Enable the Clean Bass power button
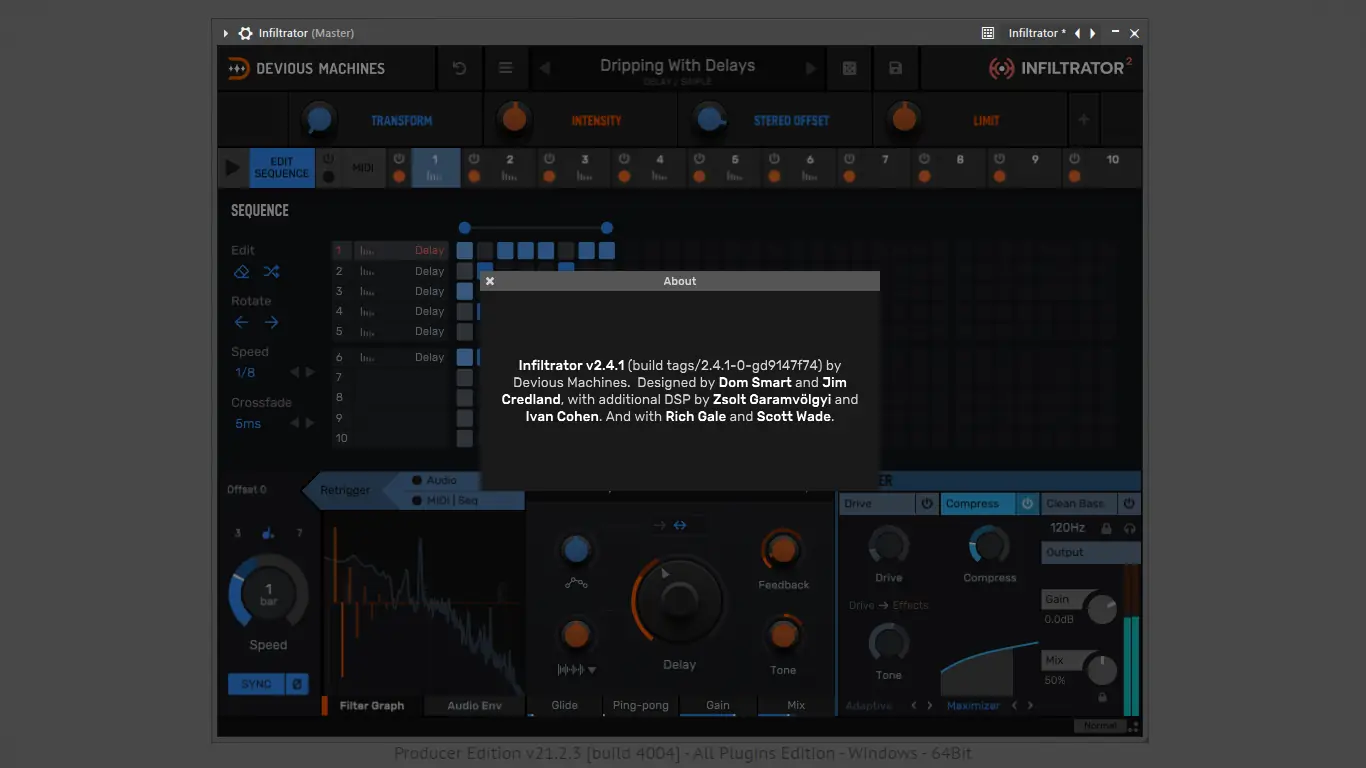This screenshot has width=1366, height=768. click(1130, 503)
